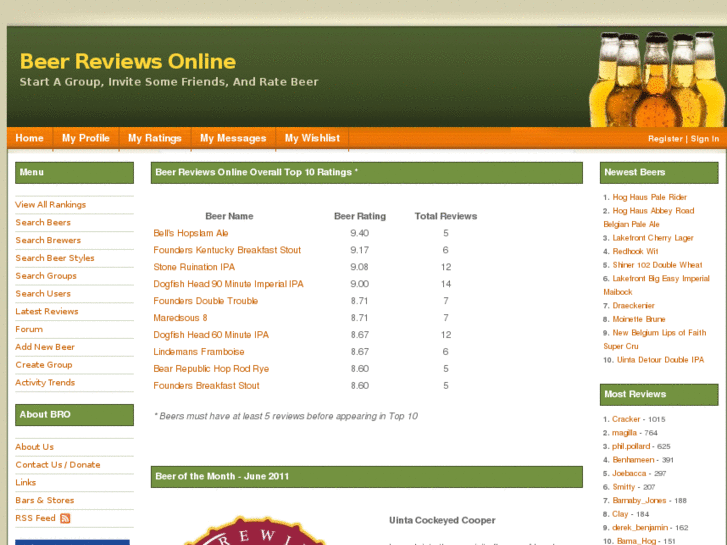This screenshot has height=545, width=727.
Task: Open reviewer Joebacca's profile
Action: 629,474
